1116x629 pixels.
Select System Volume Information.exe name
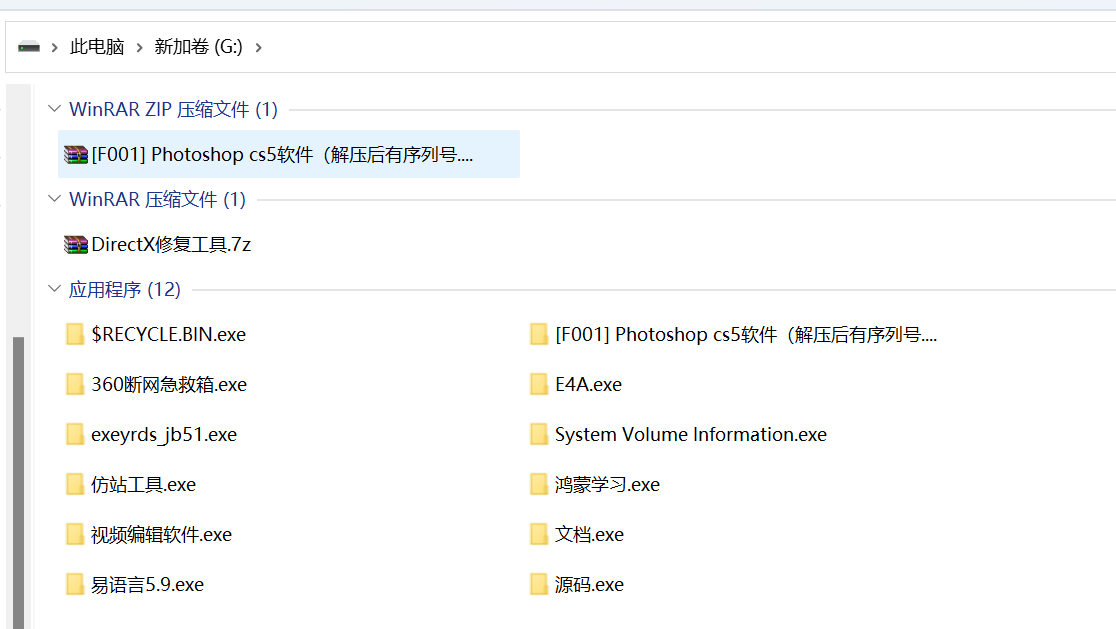(x=691, y=434)
